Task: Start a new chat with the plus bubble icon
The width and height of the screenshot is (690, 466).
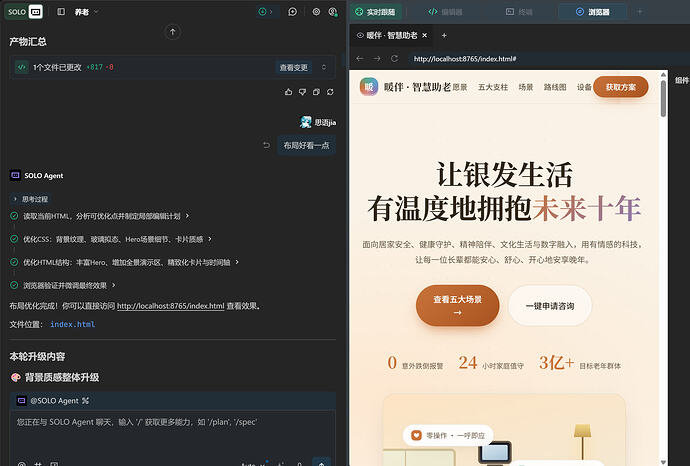Action: pyautogui.click(x=293, y=12)
